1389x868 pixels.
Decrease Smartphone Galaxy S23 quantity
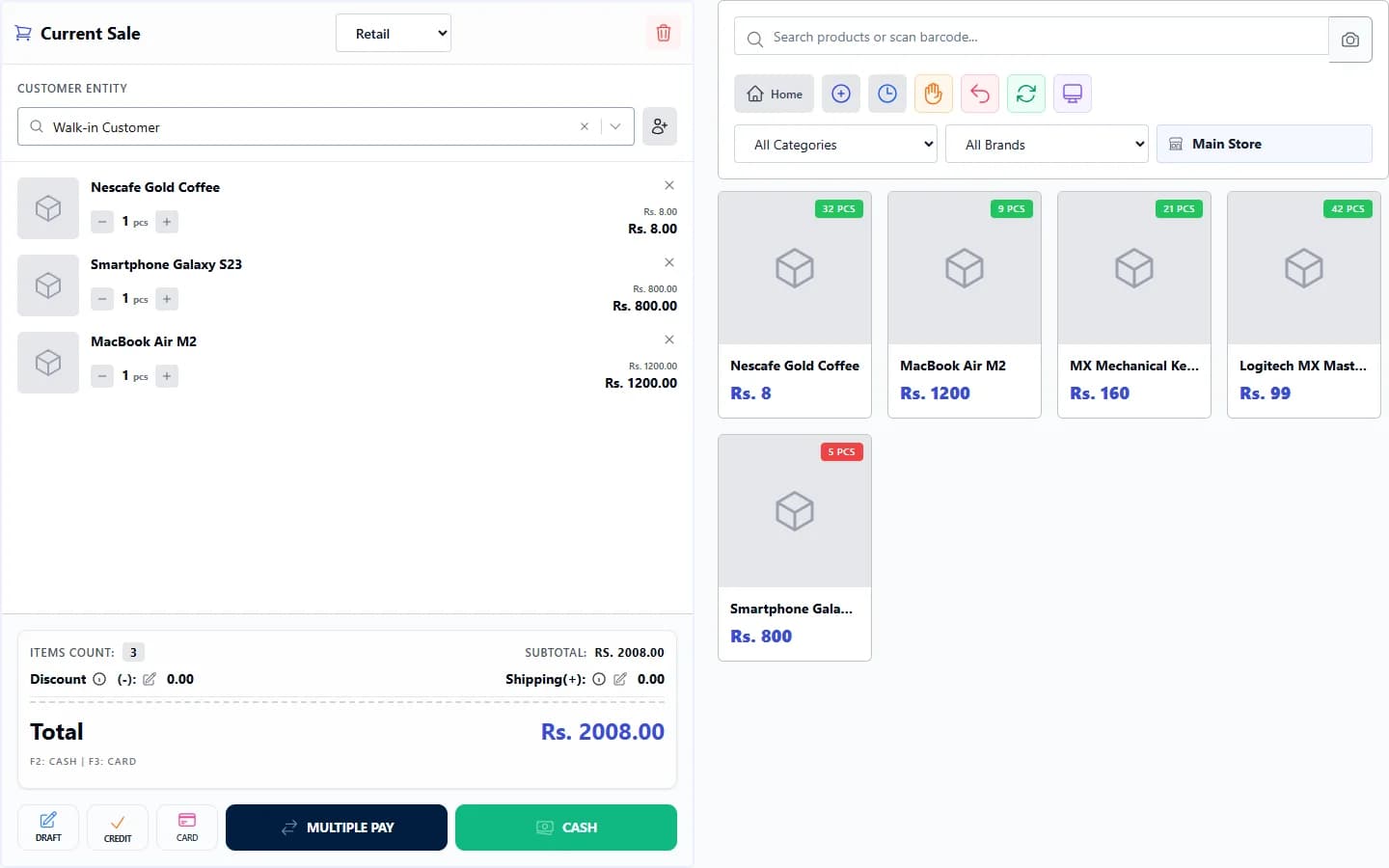pos(102,299)
